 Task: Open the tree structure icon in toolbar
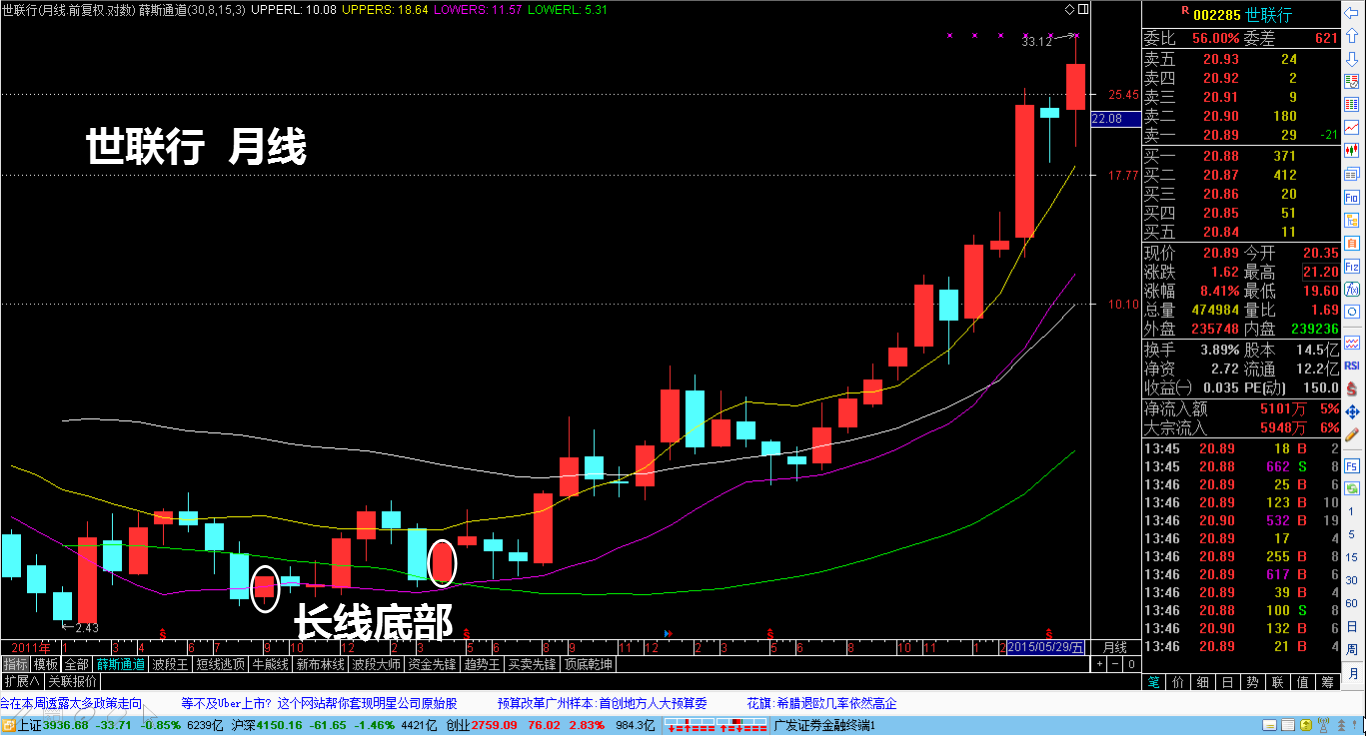(x=1351, y=220)
